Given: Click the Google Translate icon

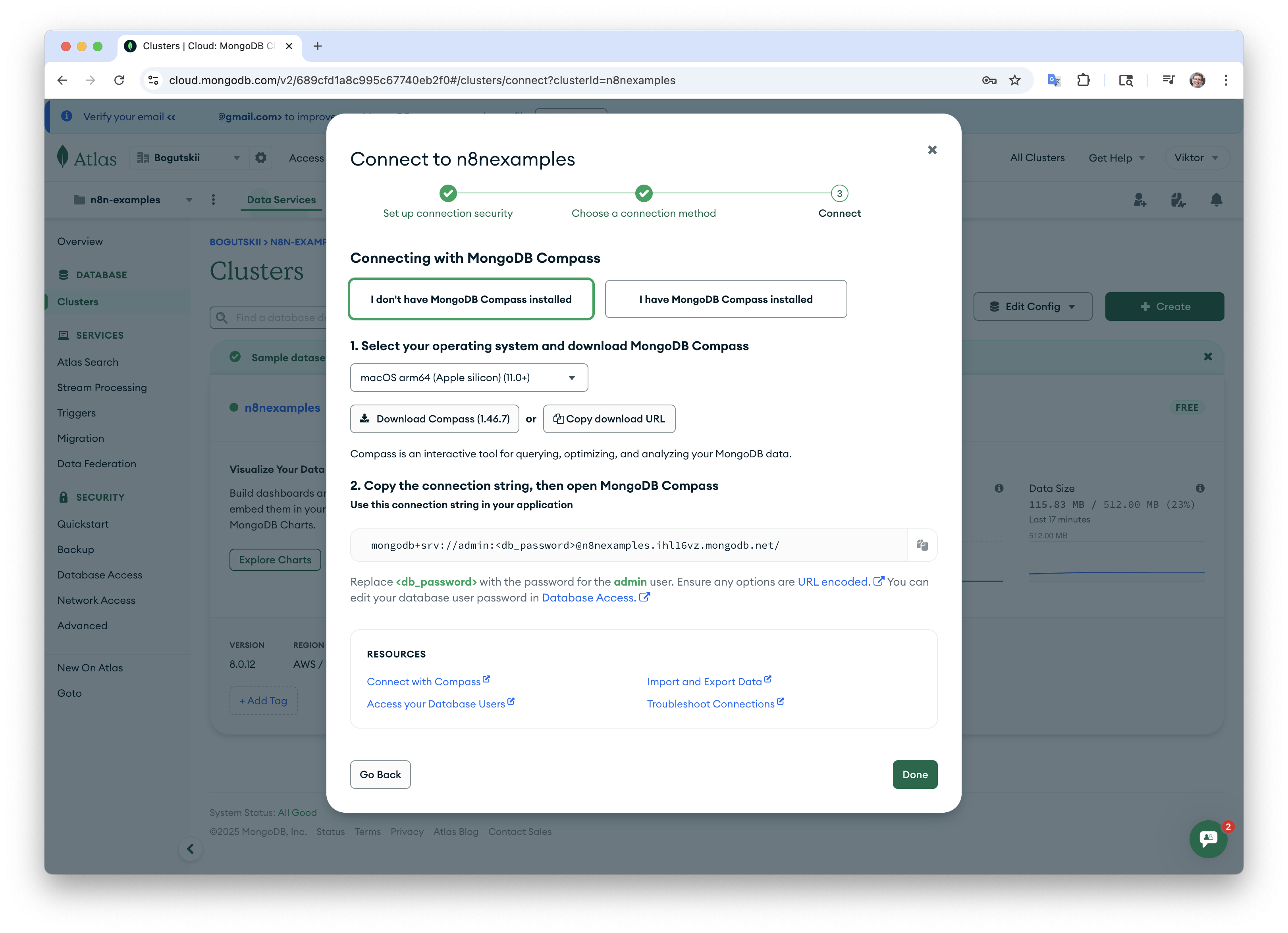Looking at the screenshot, I should click(x=1054, y=80).
